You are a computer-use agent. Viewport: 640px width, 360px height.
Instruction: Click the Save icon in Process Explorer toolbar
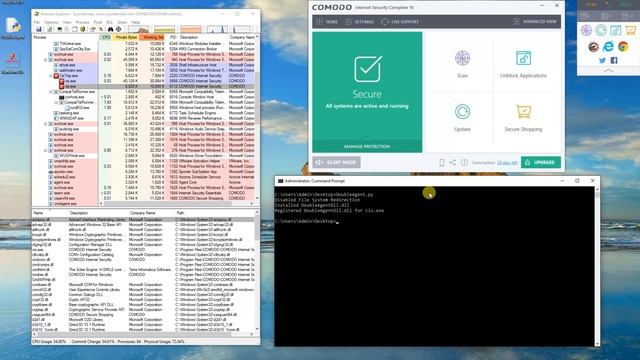coord(39,29)
